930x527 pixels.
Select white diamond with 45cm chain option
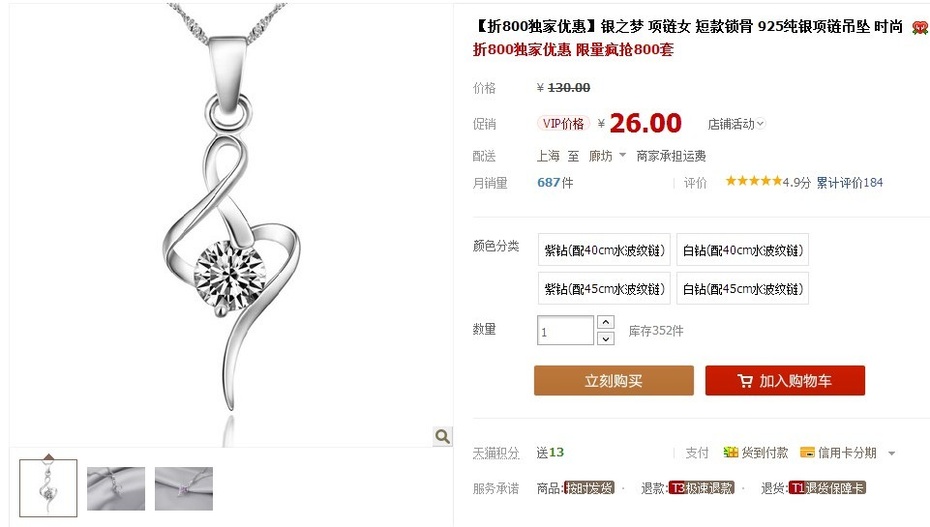[x=743, y=289]
